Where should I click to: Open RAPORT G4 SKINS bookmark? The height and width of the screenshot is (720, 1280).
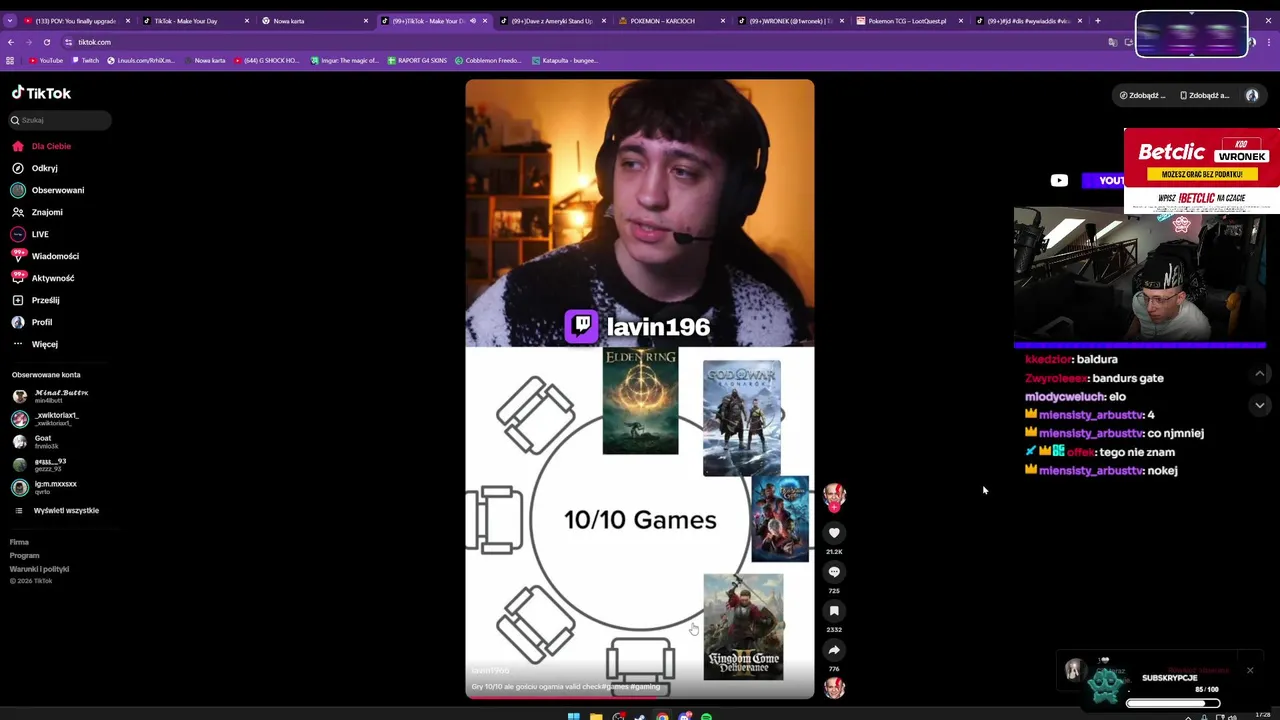pyautogui.click(x=416, y=60)
